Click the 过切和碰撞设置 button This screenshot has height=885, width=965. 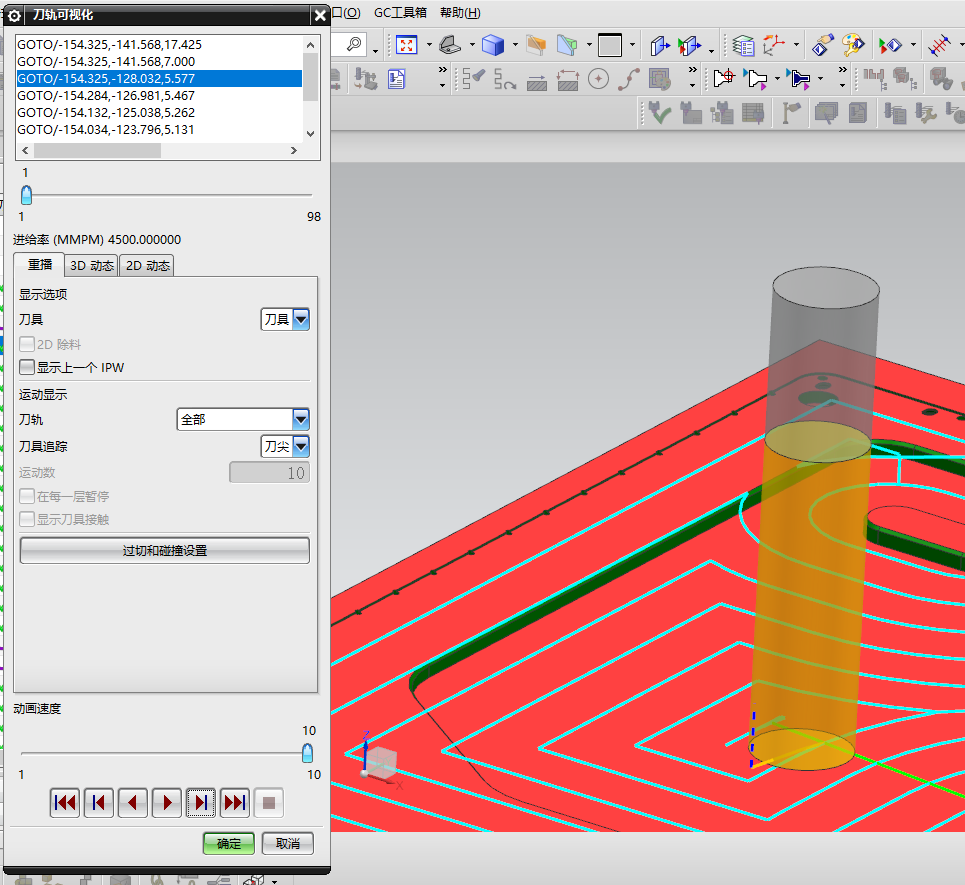(x=165, y=550)
